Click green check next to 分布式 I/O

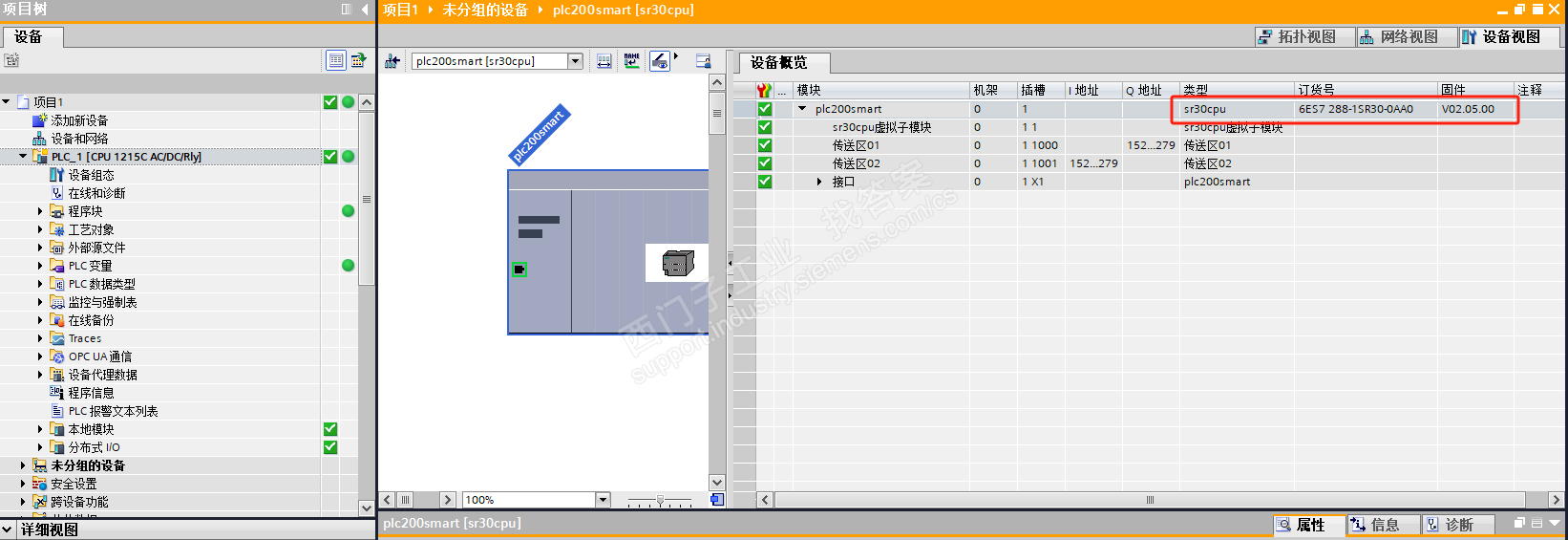[x=330, y=447]
